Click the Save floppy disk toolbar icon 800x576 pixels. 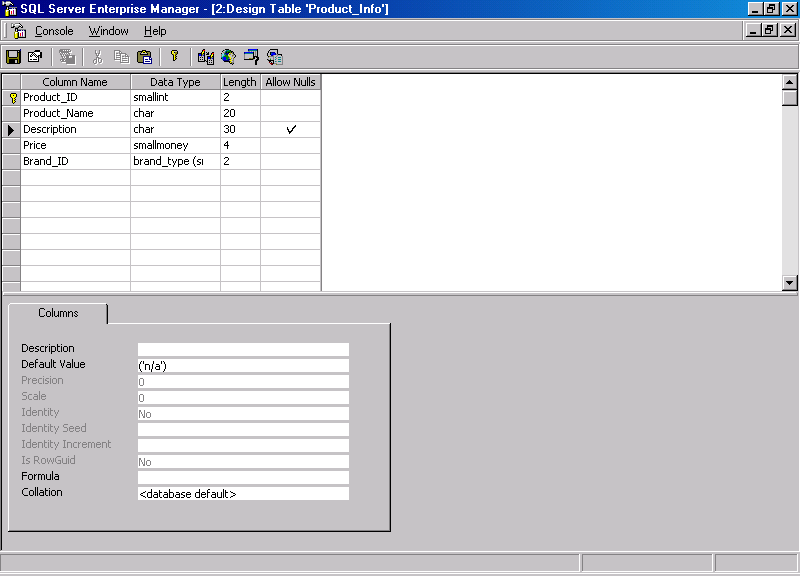13,57
